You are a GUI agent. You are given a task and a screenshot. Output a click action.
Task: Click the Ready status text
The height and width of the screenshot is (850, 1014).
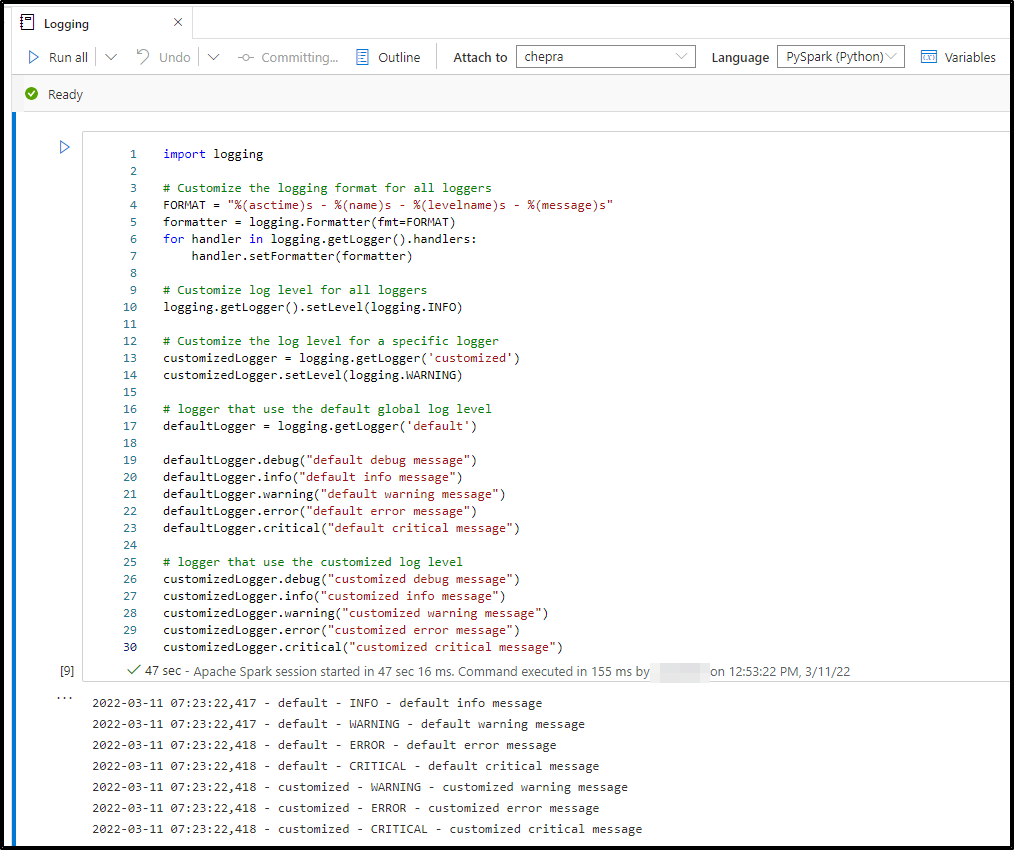pyautogui.click(x=65, y=94)
